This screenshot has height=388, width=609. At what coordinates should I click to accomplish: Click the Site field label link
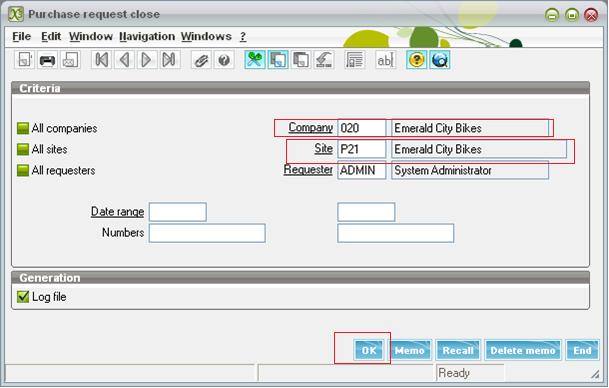pos(324,149)
